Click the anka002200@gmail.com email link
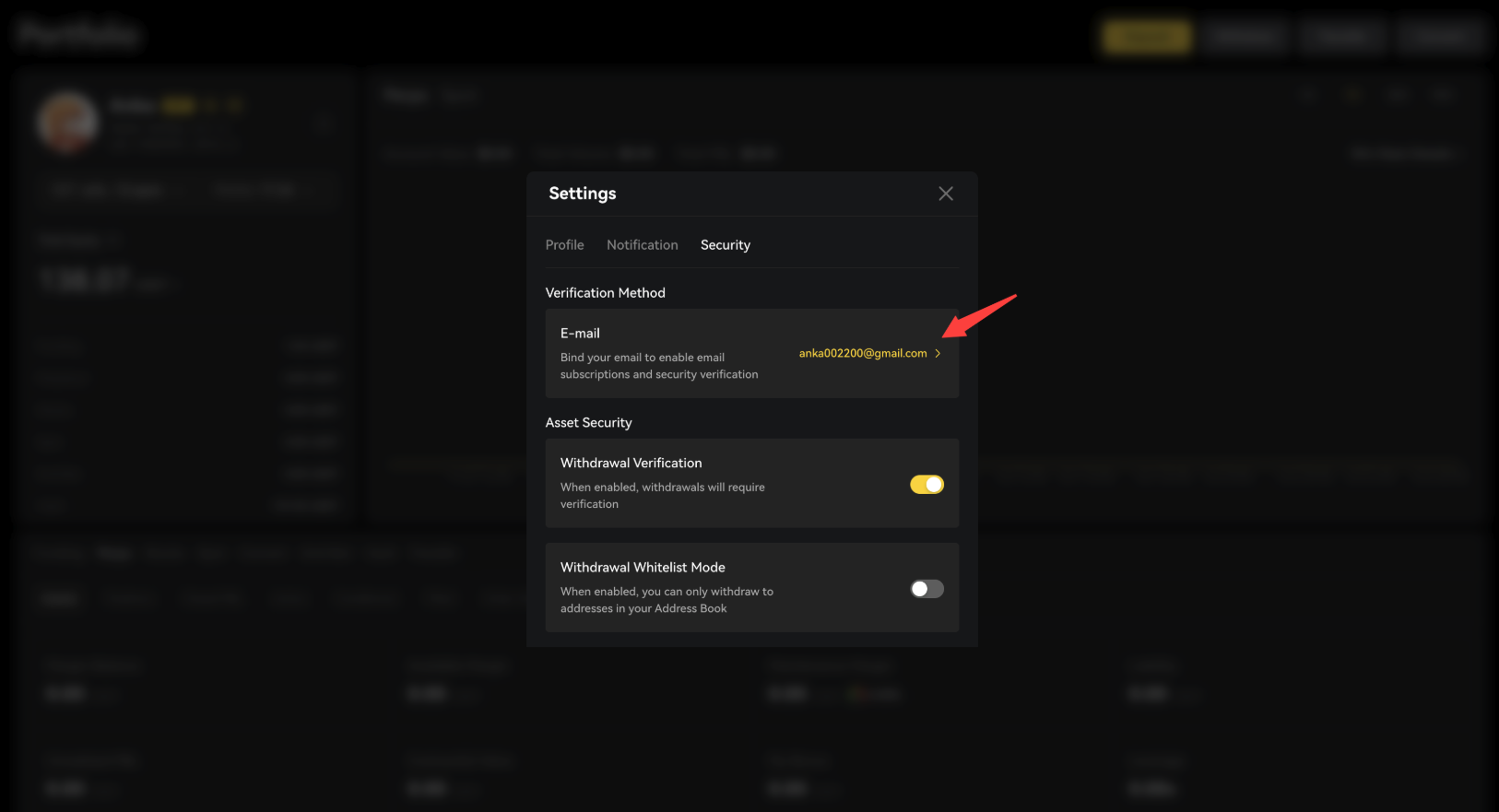The height and width of the screenshot is (812, 1499). 862,354
